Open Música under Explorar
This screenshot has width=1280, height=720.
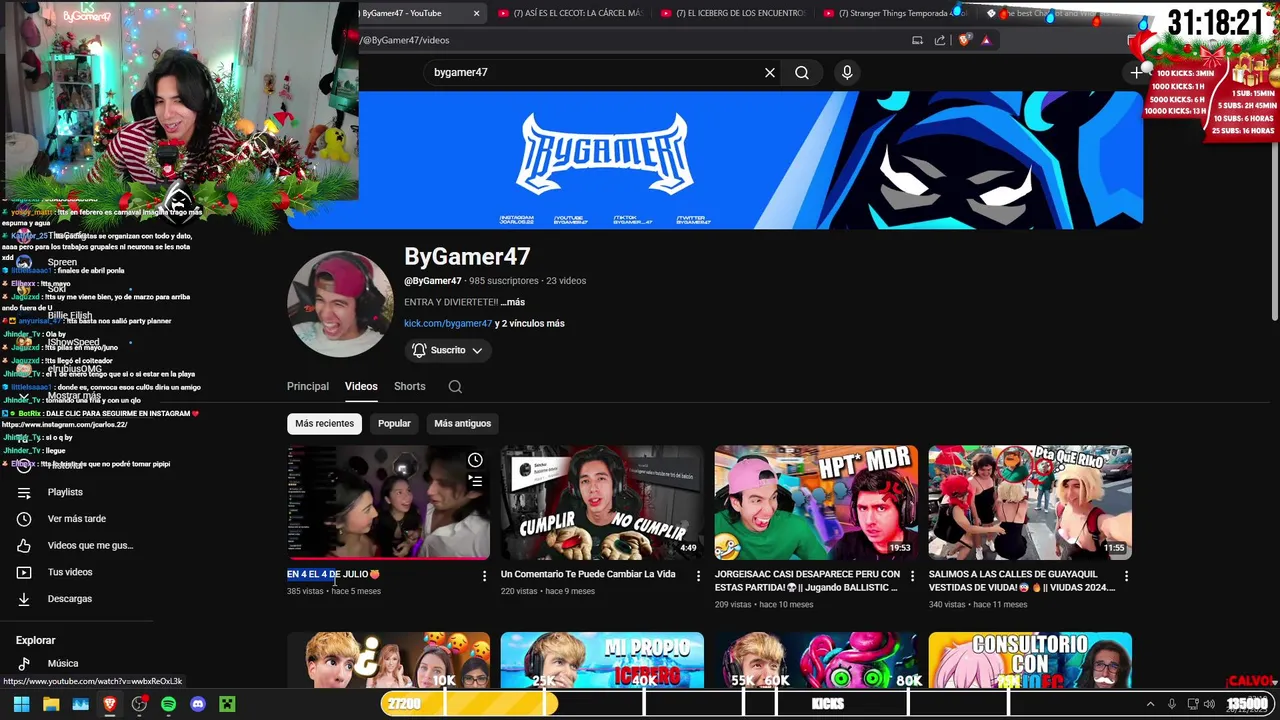coord(62,663)
